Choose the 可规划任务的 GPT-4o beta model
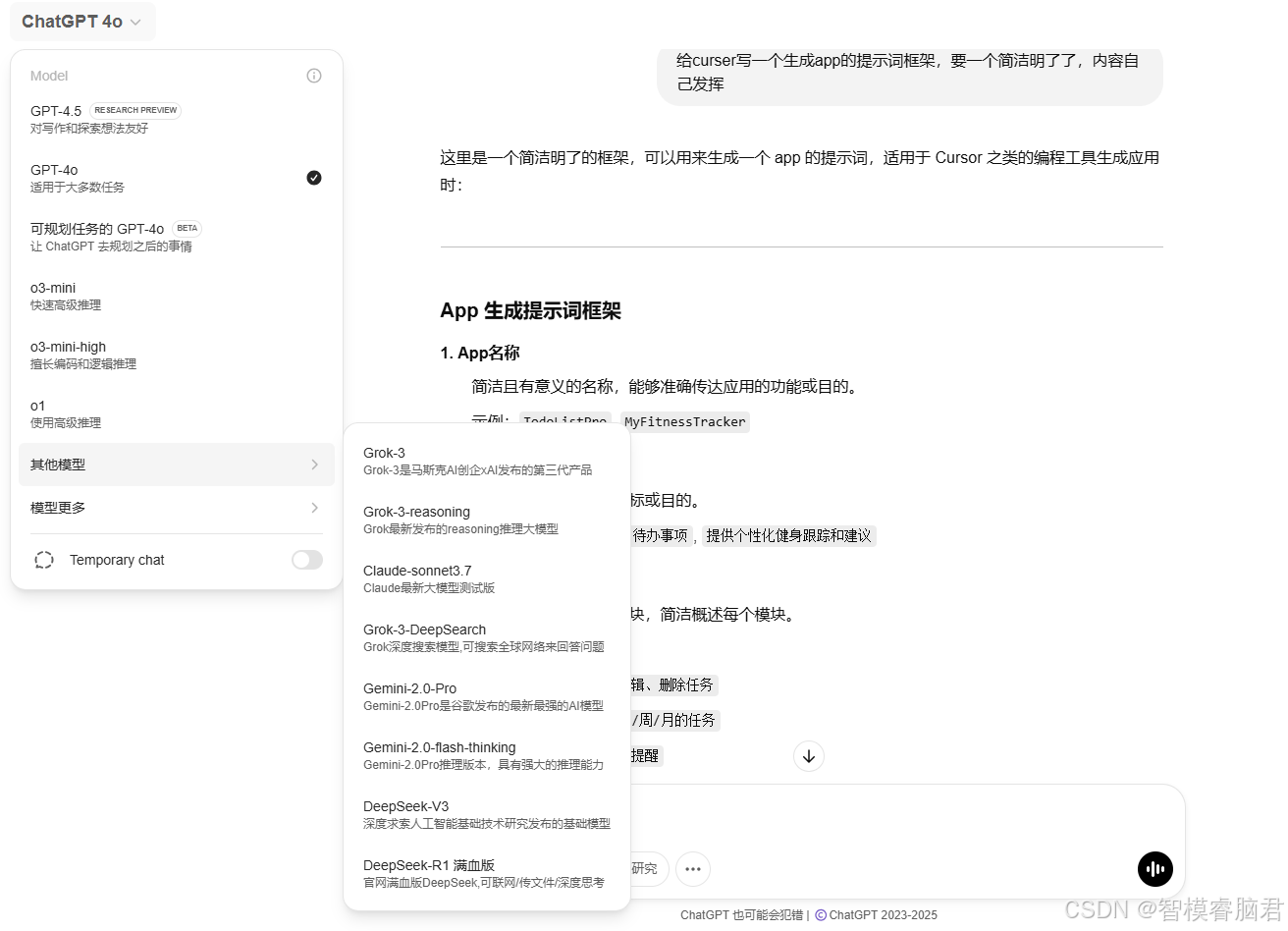Viewport: 1288px width, 931px height. (x=177, y=237)
